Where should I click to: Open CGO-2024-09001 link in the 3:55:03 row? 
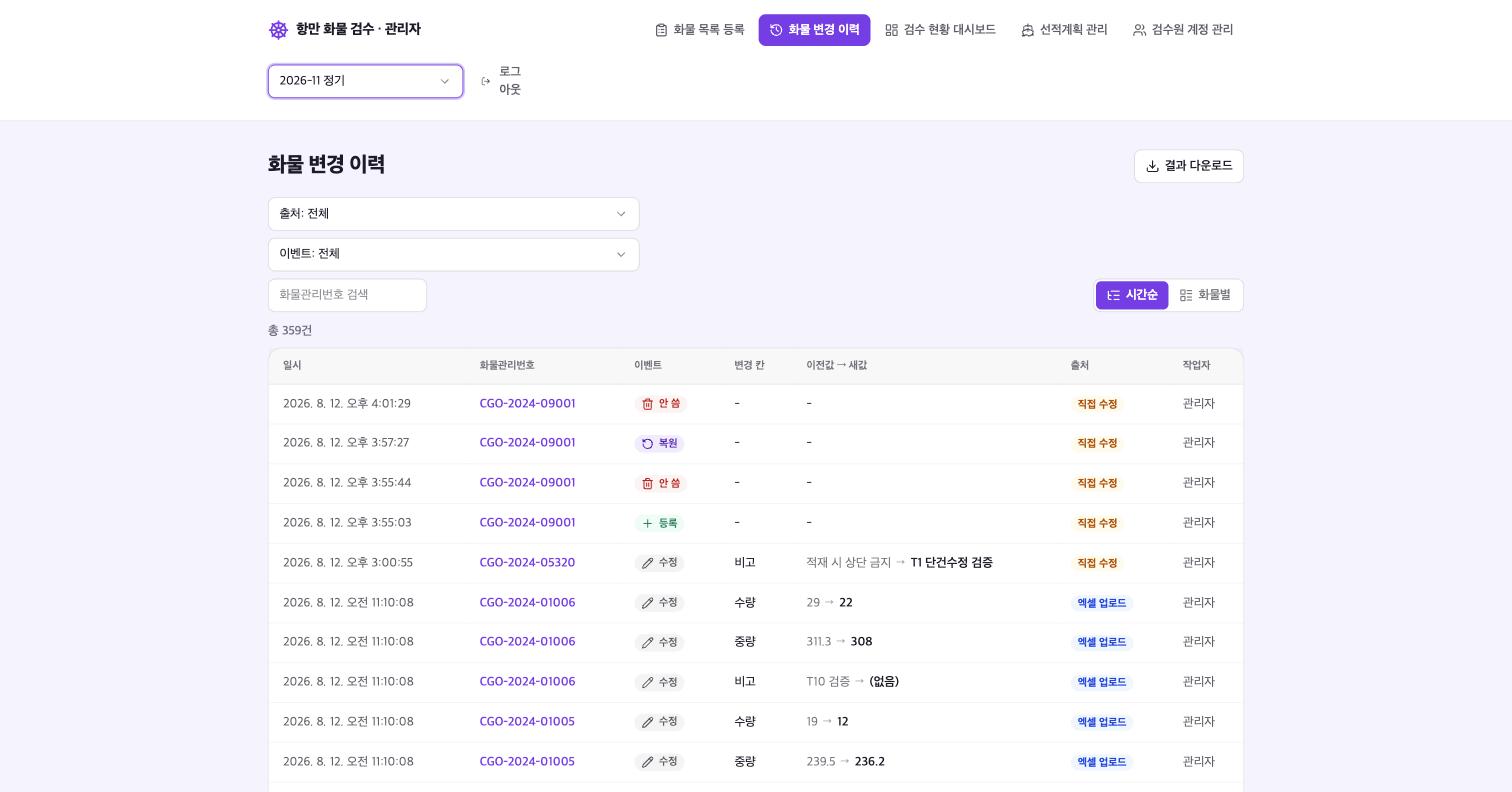527,523
